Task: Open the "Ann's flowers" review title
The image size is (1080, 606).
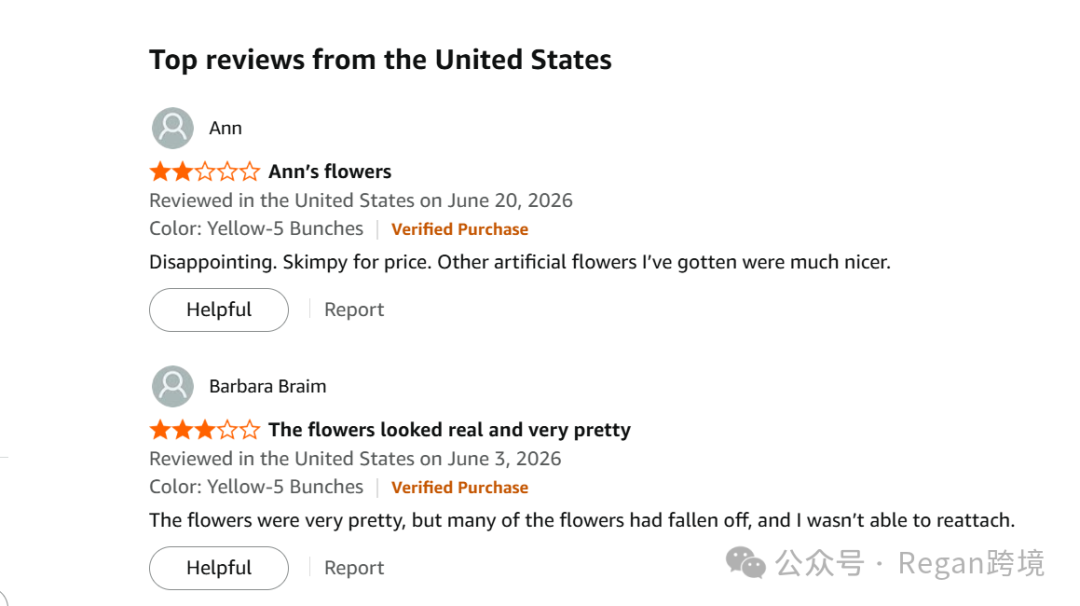Action: pyautogui.click(x=330, y=171)
